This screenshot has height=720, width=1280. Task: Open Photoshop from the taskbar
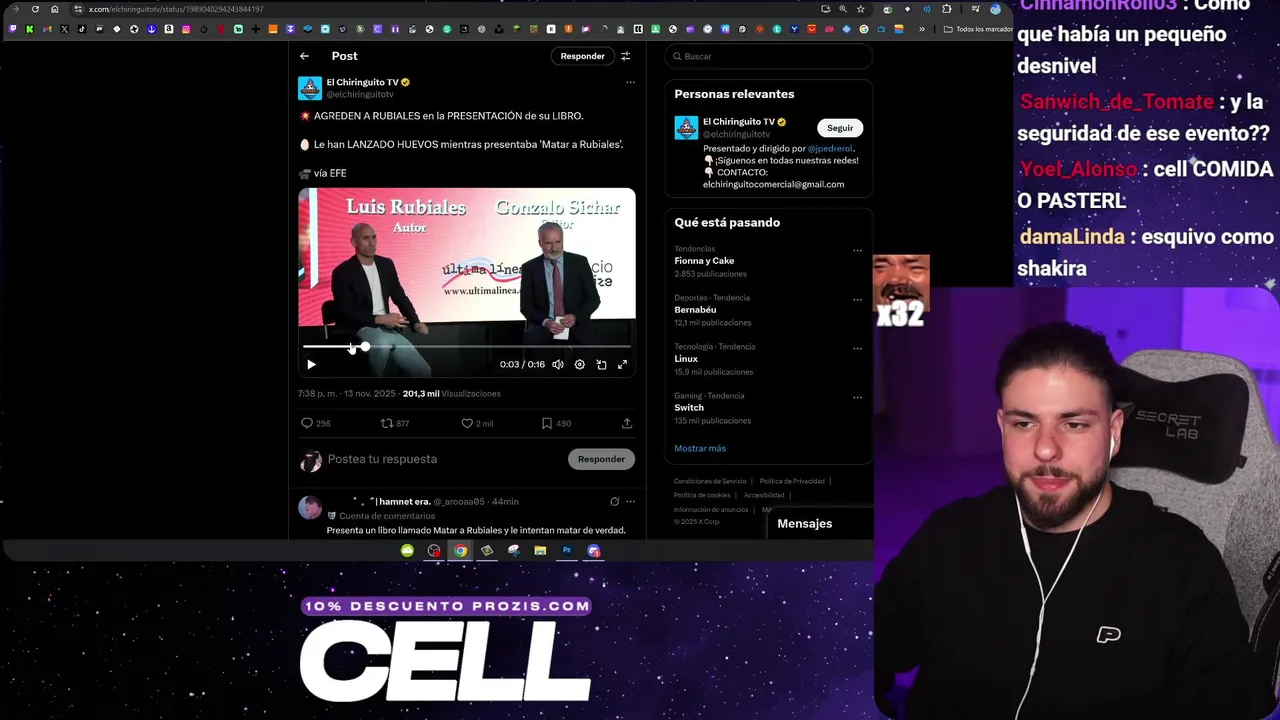(567, 550)
